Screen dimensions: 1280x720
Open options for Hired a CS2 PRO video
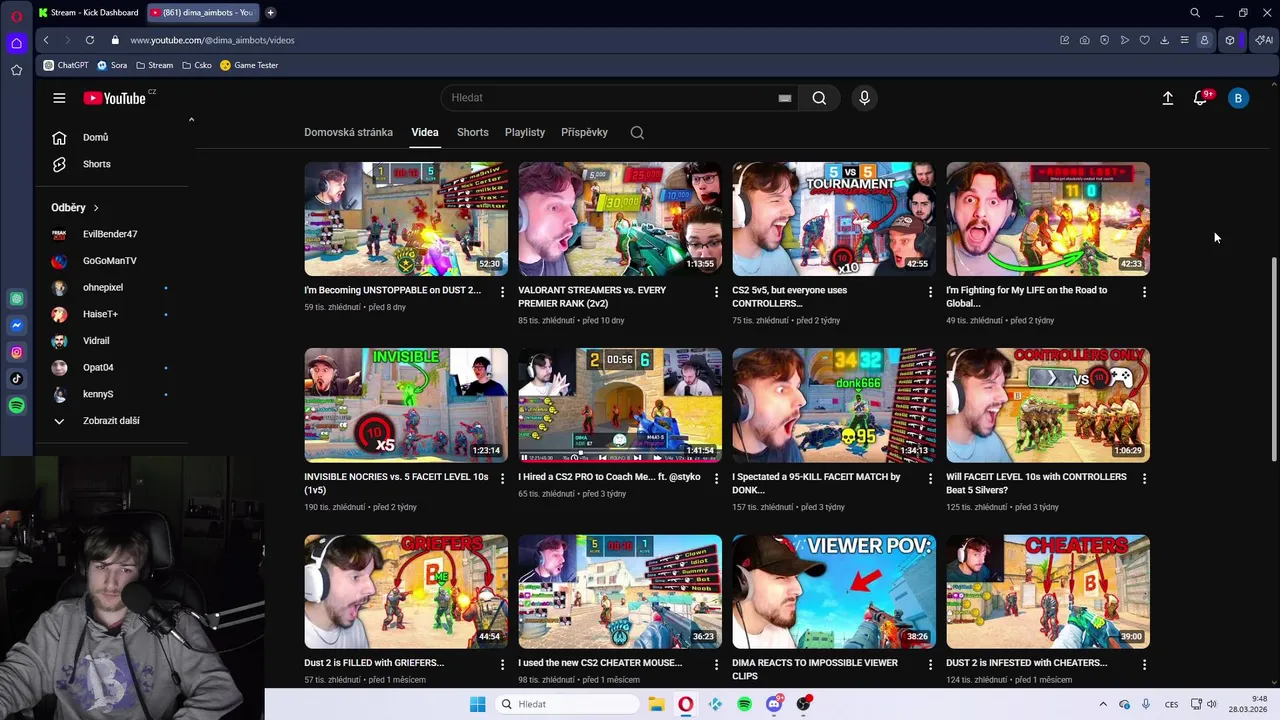716,478
